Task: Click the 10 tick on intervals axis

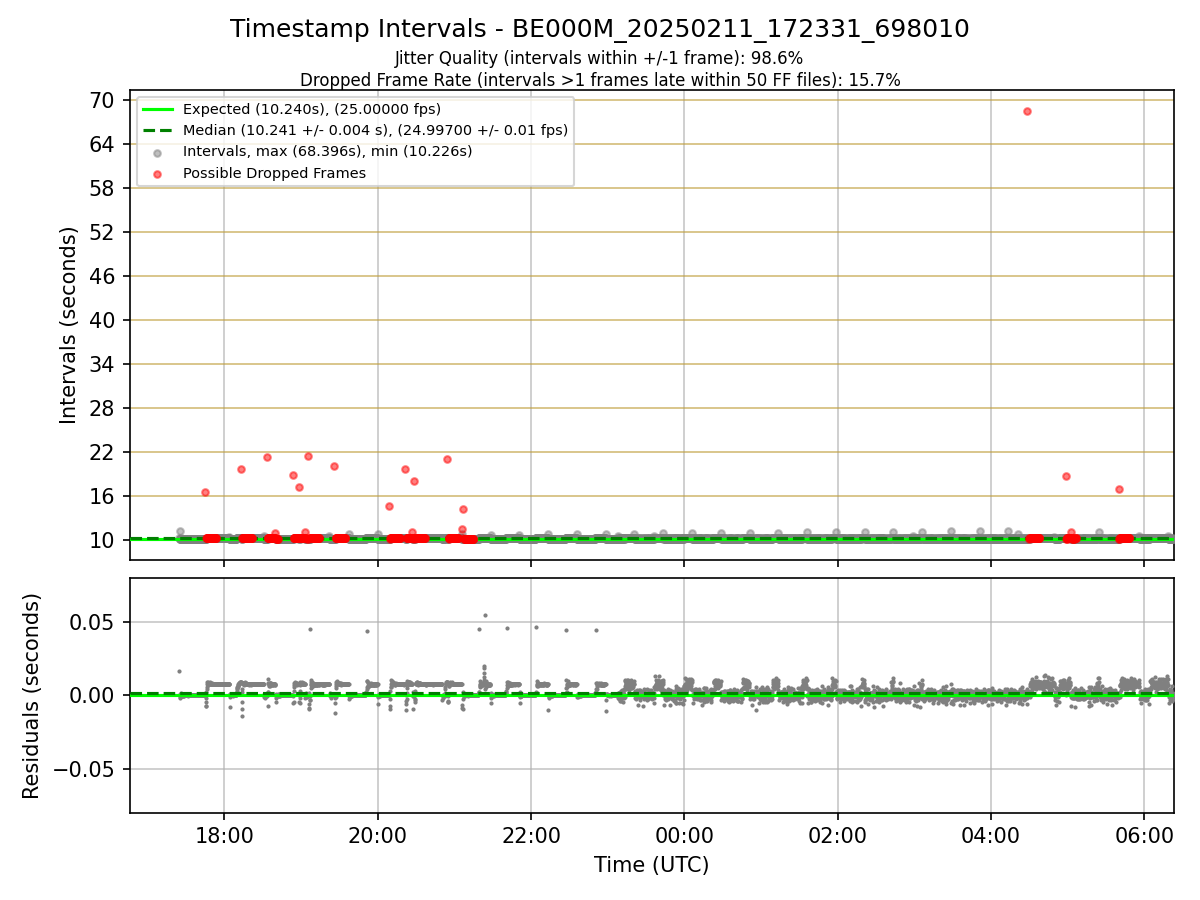Action: coord(104,540)
